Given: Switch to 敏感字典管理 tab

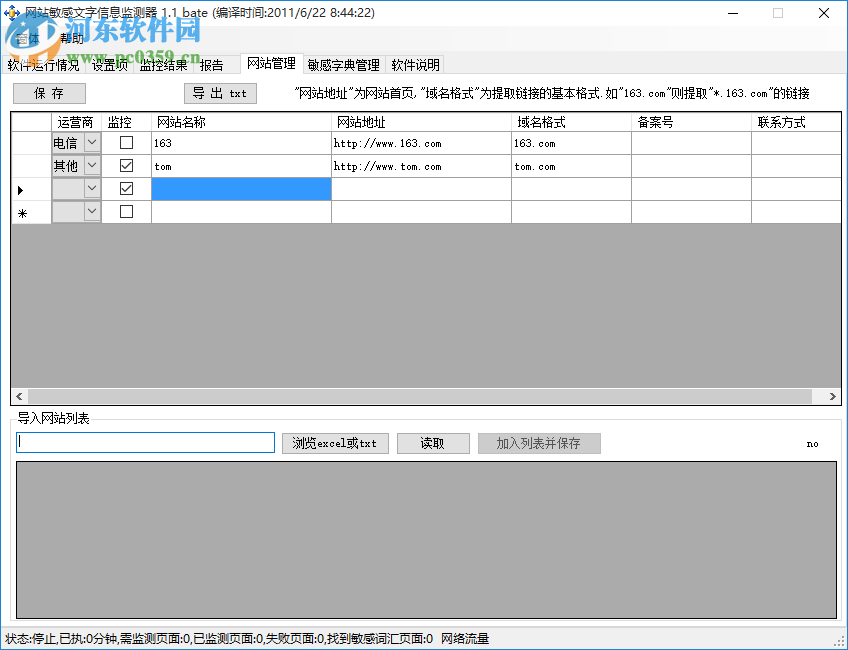Looking at the screenshot, I should click(x=342, y=63).
